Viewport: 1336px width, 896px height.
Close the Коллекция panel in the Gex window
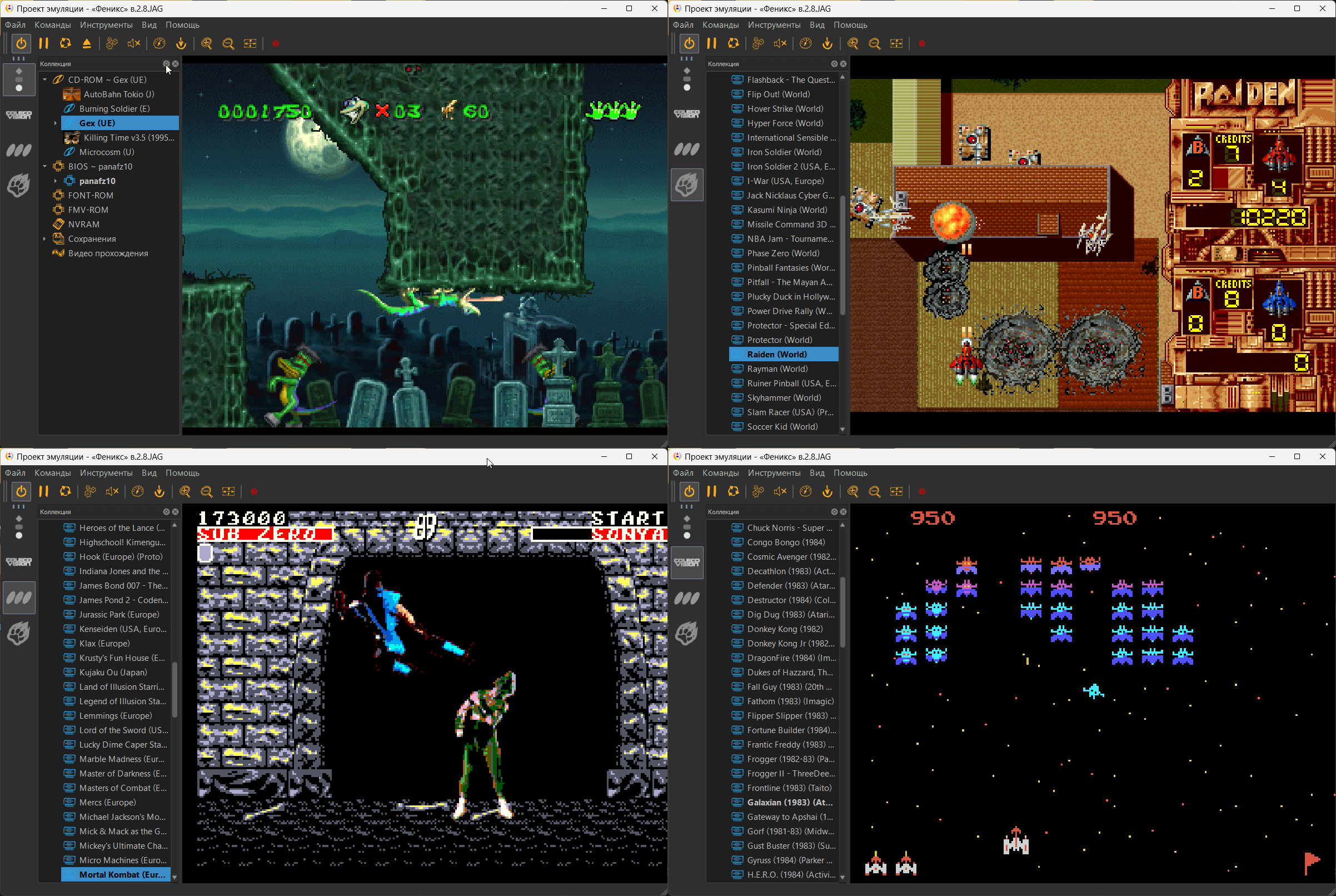[176, 64]
